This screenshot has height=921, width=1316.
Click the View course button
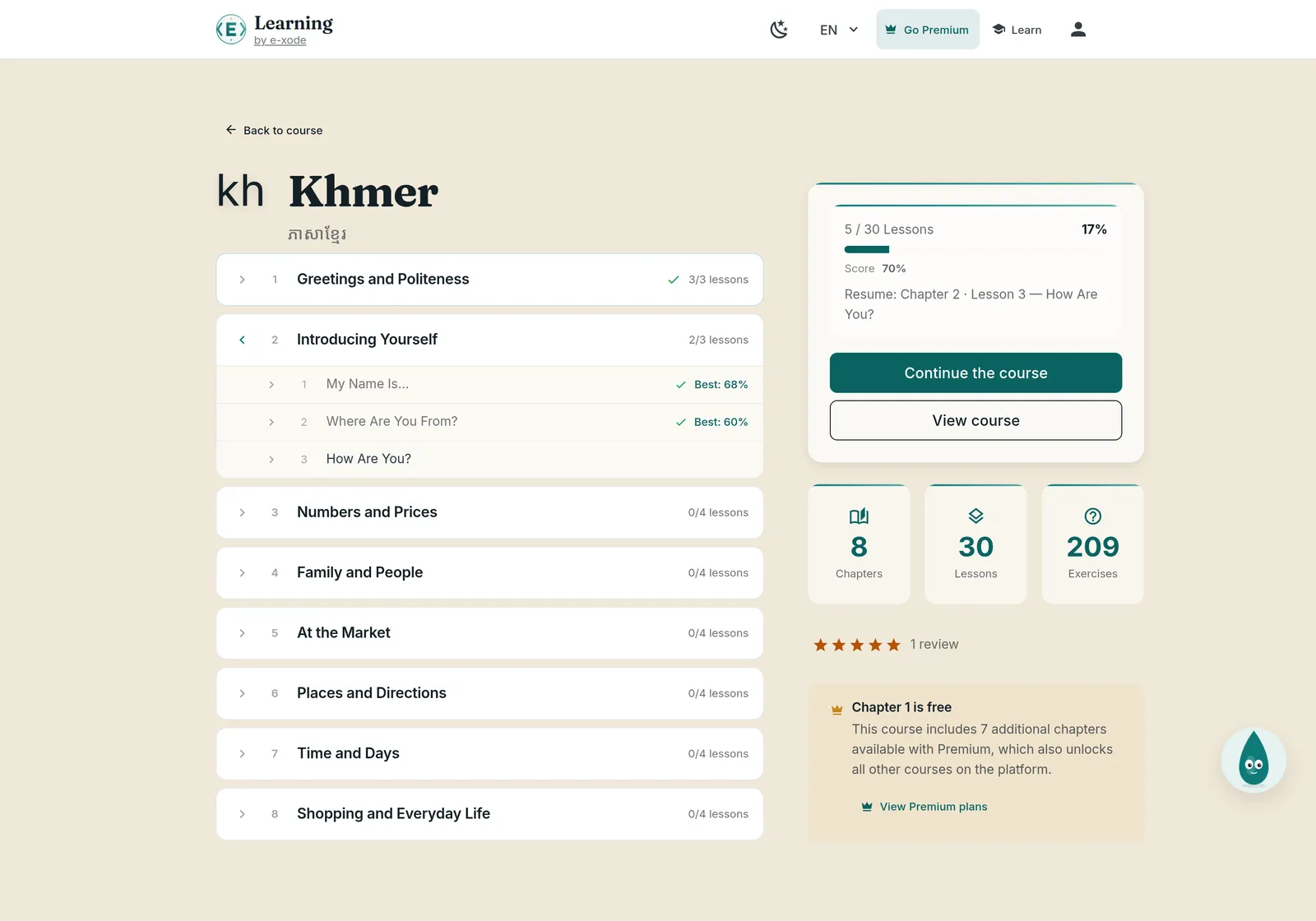click(975, 420)
